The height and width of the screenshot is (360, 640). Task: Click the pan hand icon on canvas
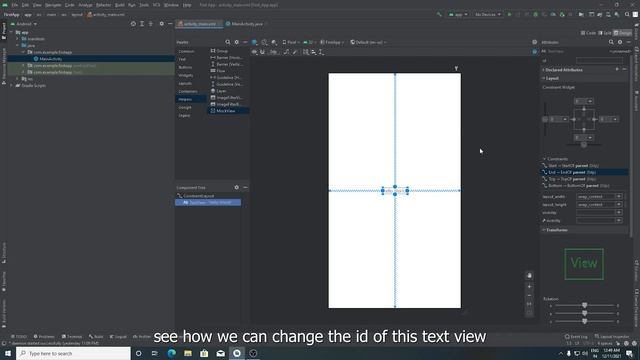529,276
